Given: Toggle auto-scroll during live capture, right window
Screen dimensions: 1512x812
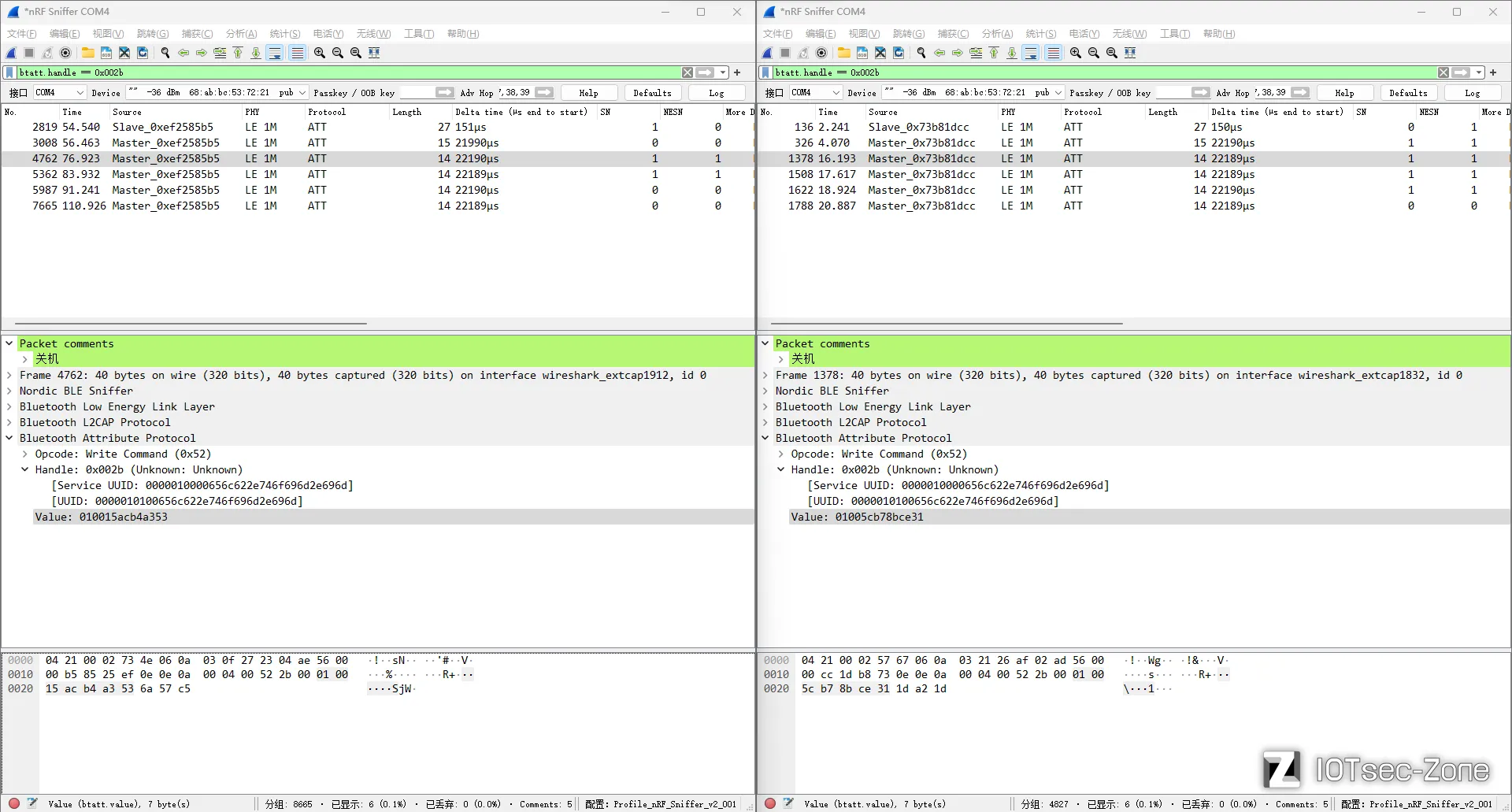Looking at the screenshot, I should (1031, 53).
